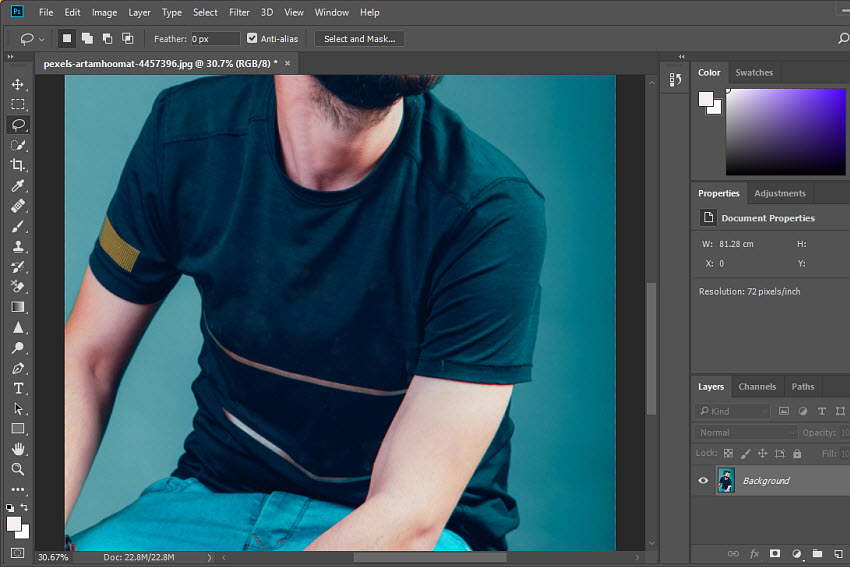Viewport: 850px width, 567px height.
Task: Click the Background layer thumbnail
Action: pos(726,480)
